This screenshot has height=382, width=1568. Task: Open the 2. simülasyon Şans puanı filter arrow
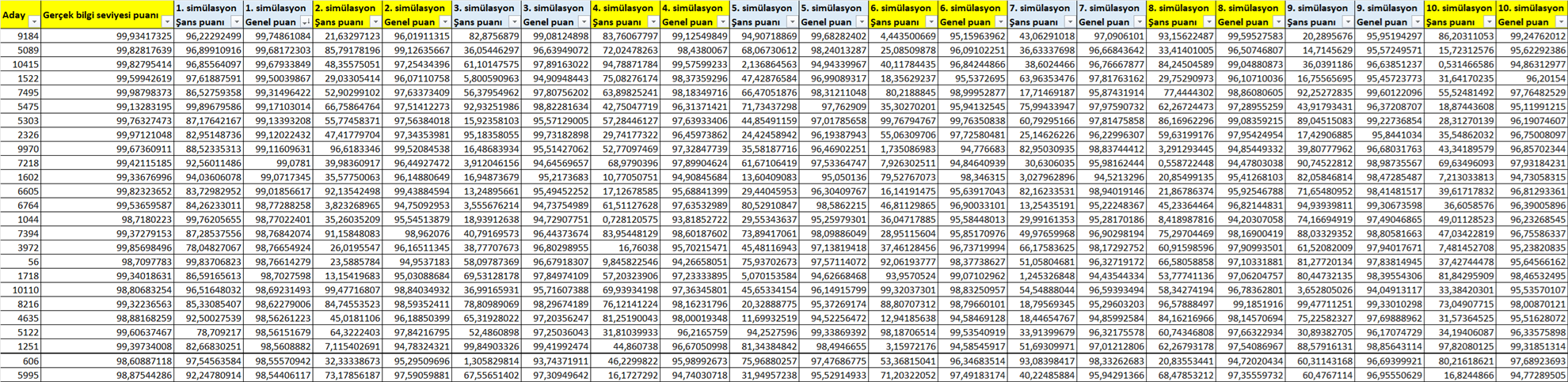(x=375, y=22)
